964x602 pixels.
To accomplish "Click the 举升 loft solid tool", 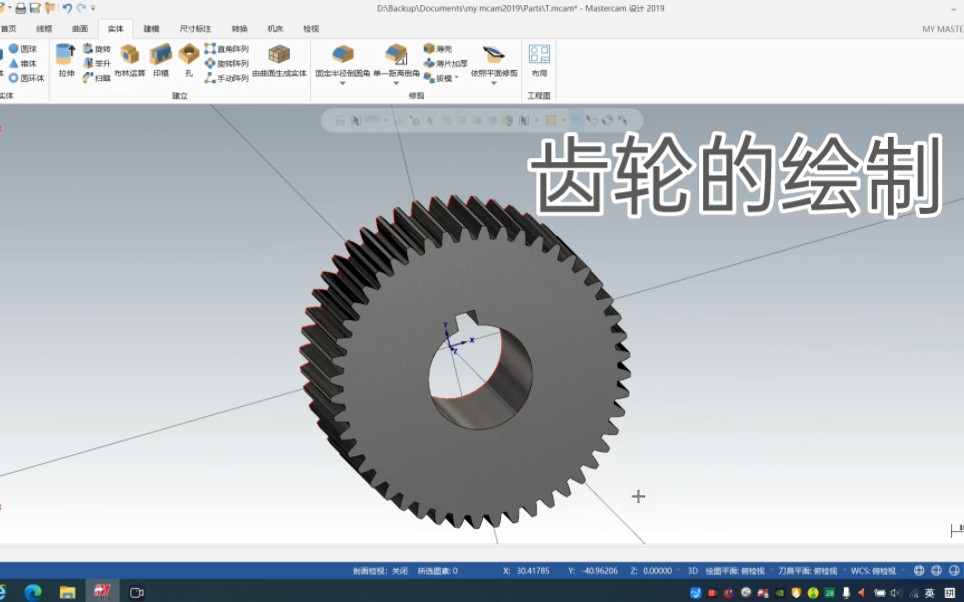I will (97, 63).
